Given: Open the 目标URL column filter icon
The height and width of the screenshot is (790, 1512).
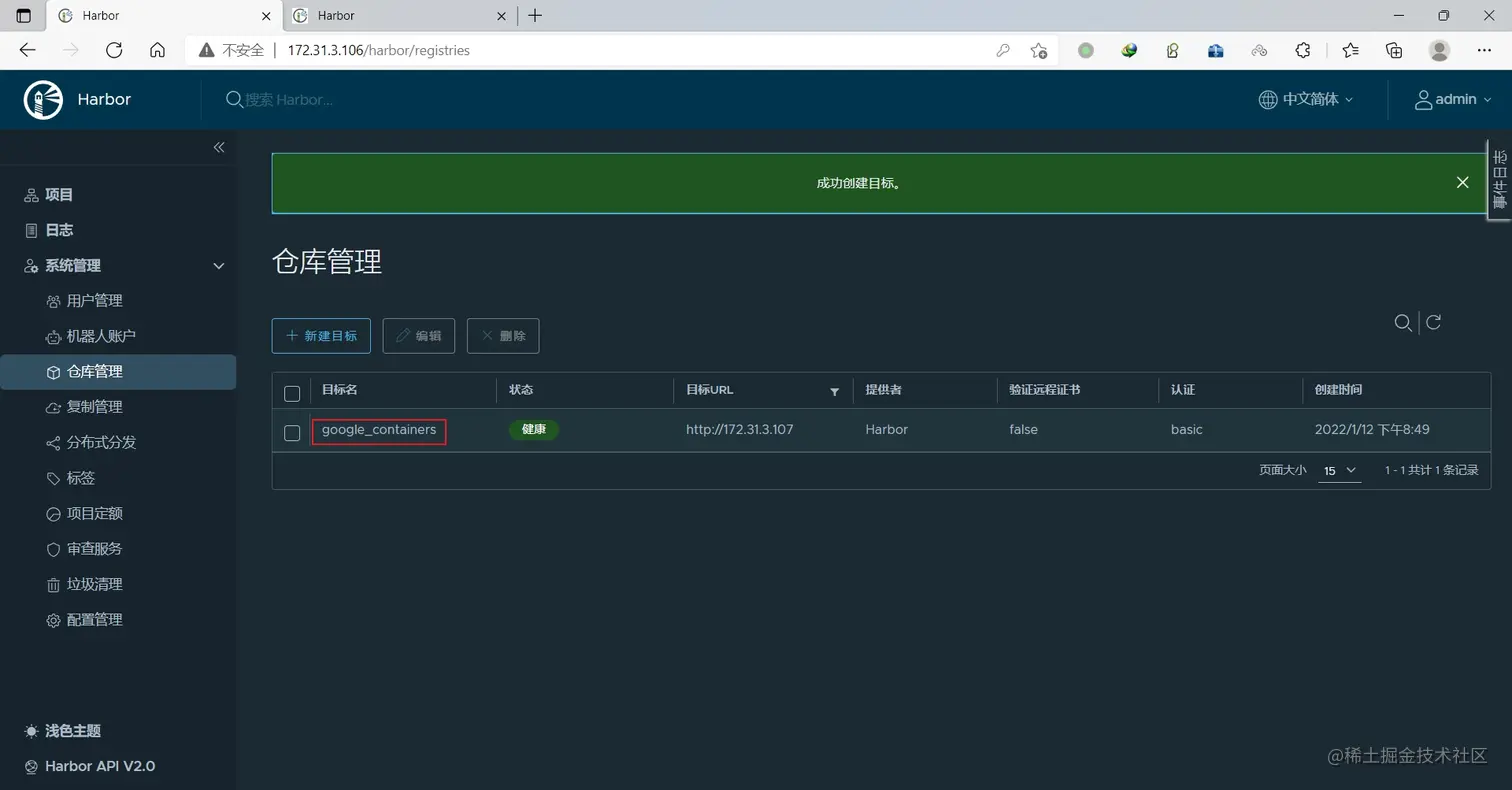Looking at the screenshot, I should [x=834, y=391].
